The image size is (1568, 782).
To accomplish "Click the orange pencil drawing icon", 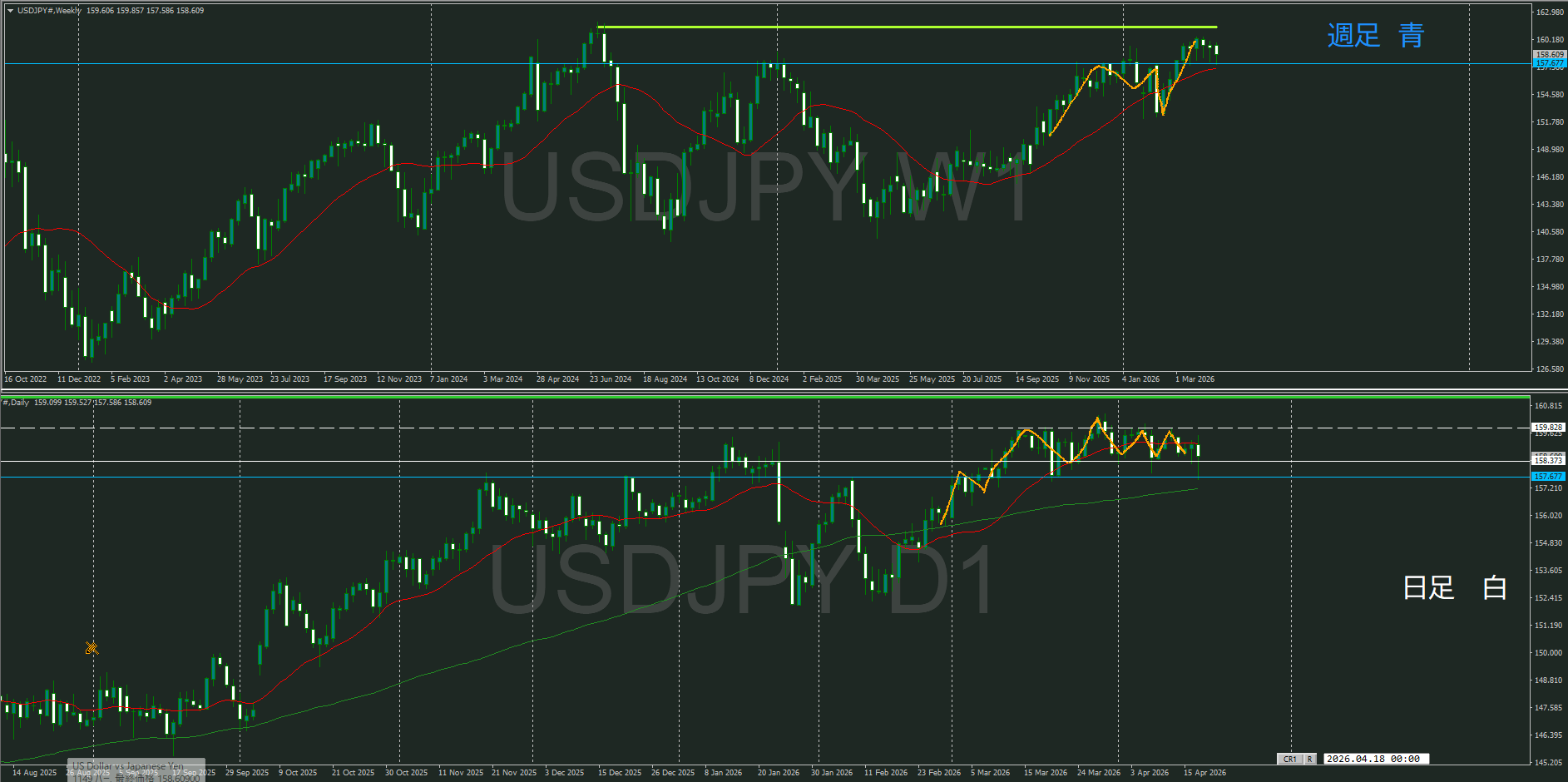I will 92,647.
